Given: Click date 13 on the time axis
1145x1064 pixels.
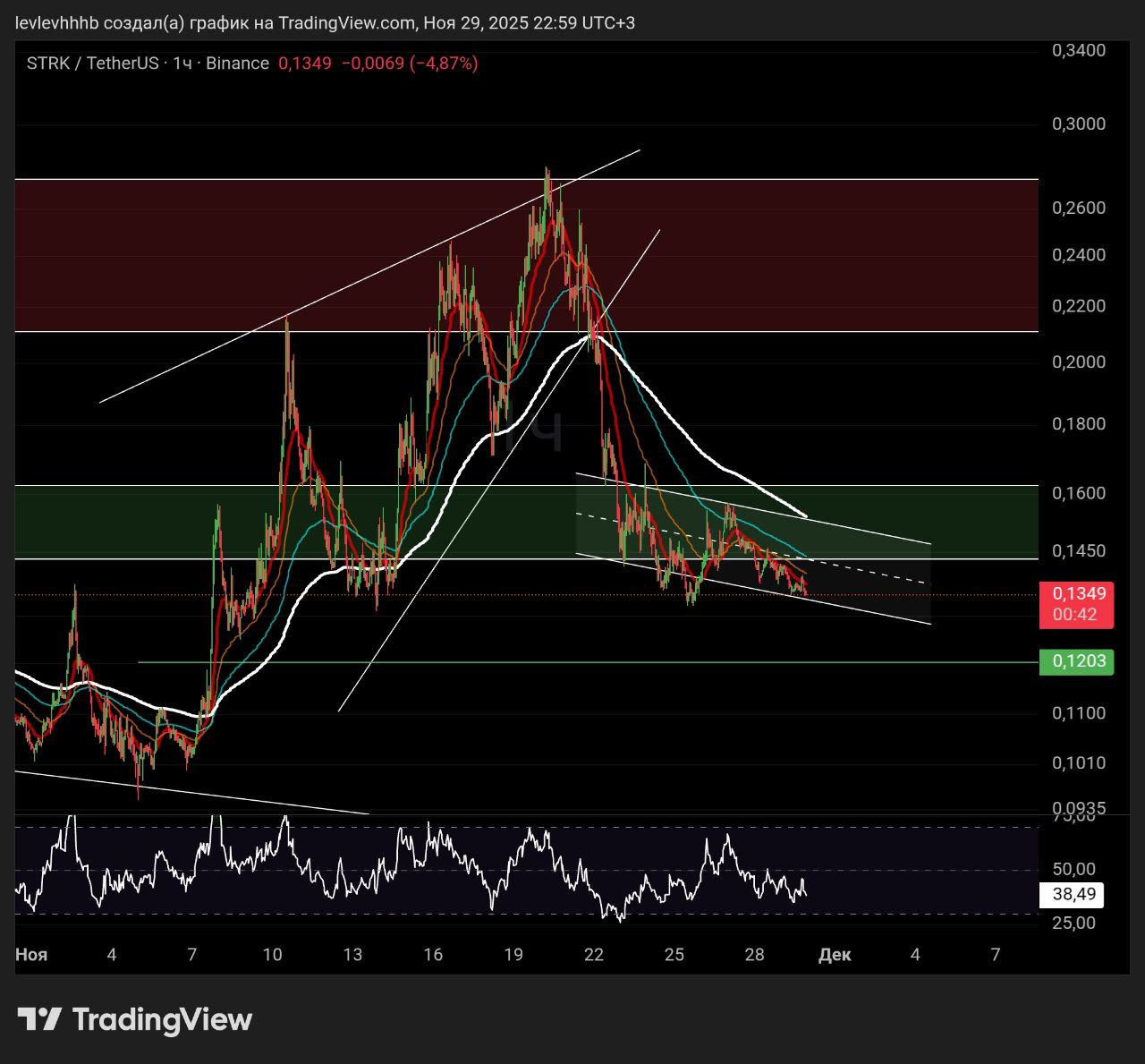Looking at the screenshot, I should [352, 955].
